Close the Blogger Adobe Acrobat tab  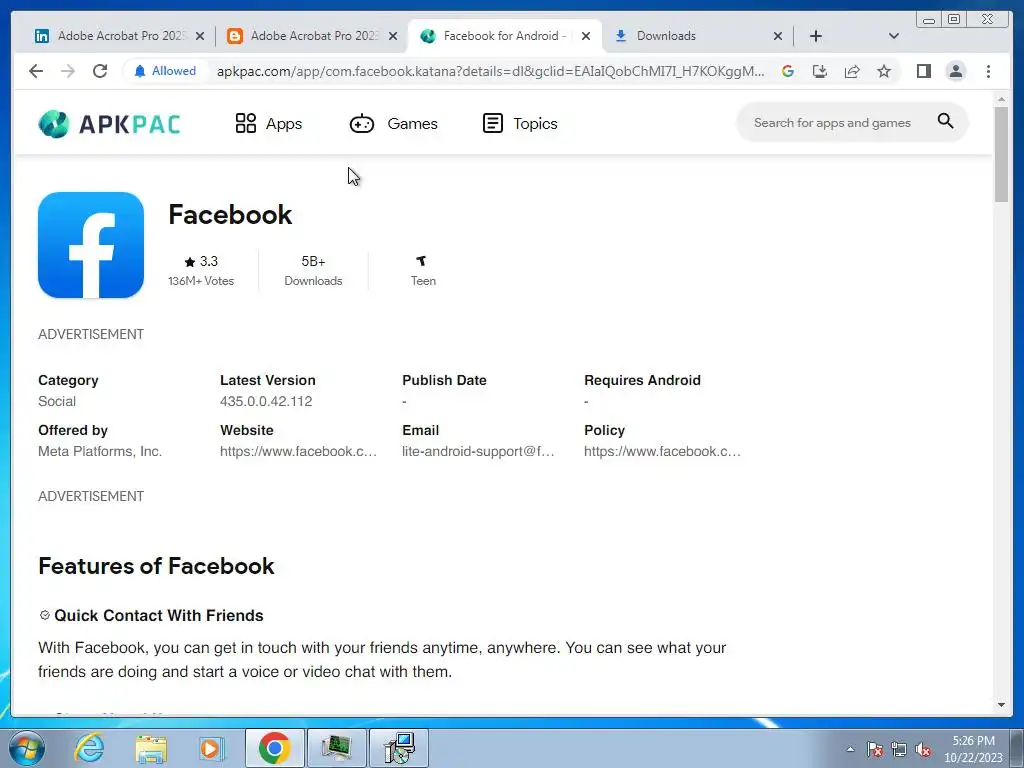392,36
